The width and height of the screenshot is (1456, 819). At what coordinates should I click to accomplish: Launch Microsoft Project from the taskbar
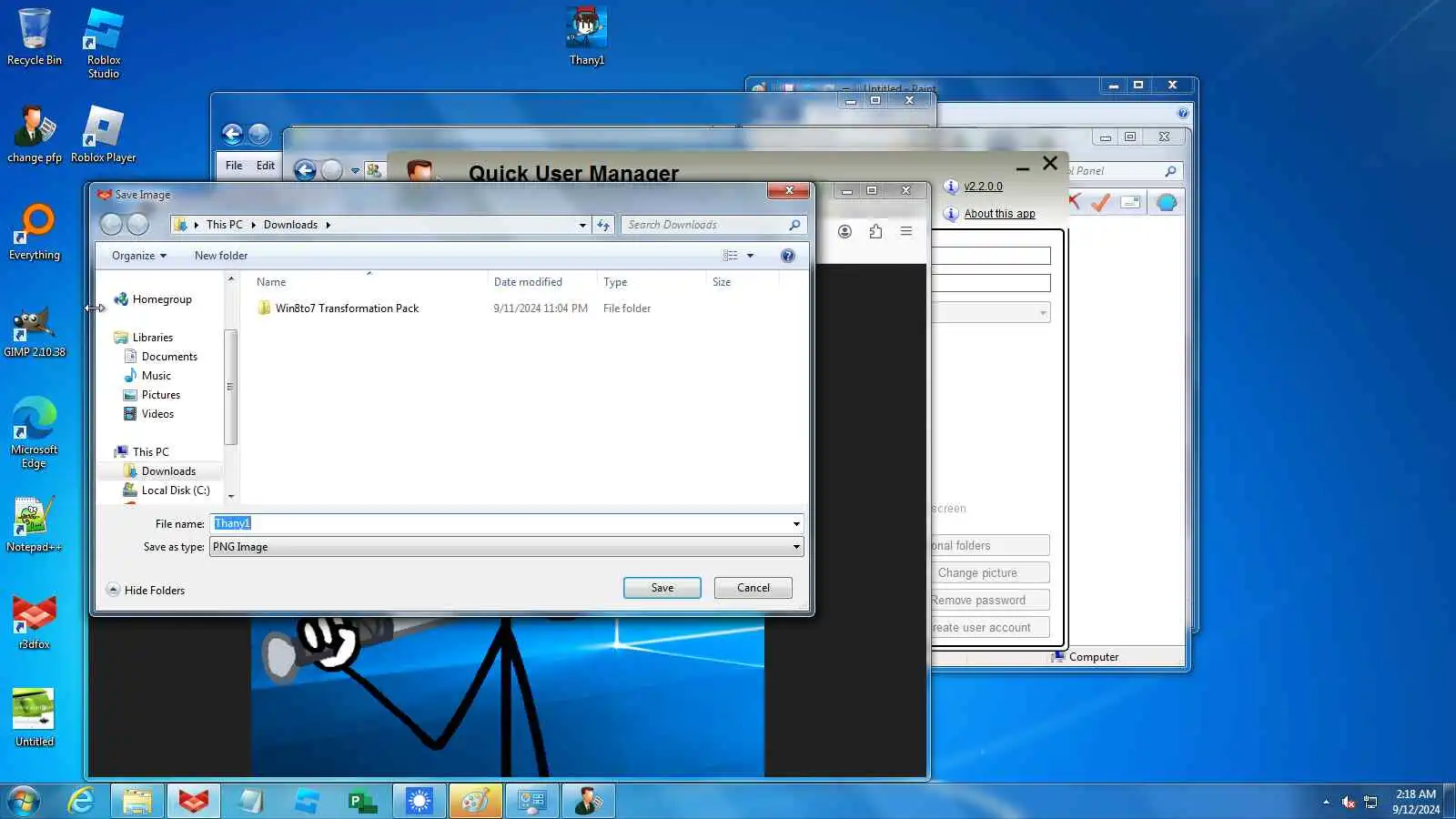pos(363,801)
